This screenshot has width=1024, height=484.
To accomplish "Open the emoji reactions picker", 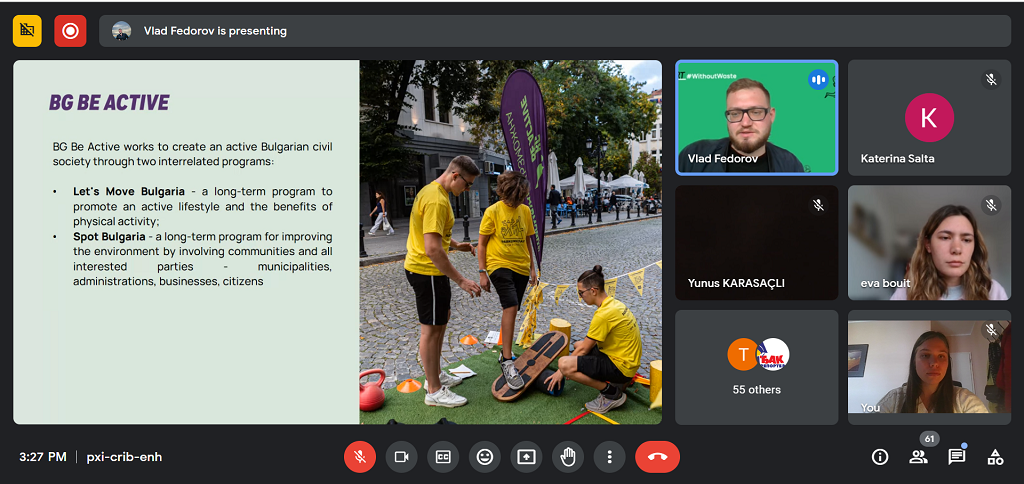I will (x=485, y=457).
